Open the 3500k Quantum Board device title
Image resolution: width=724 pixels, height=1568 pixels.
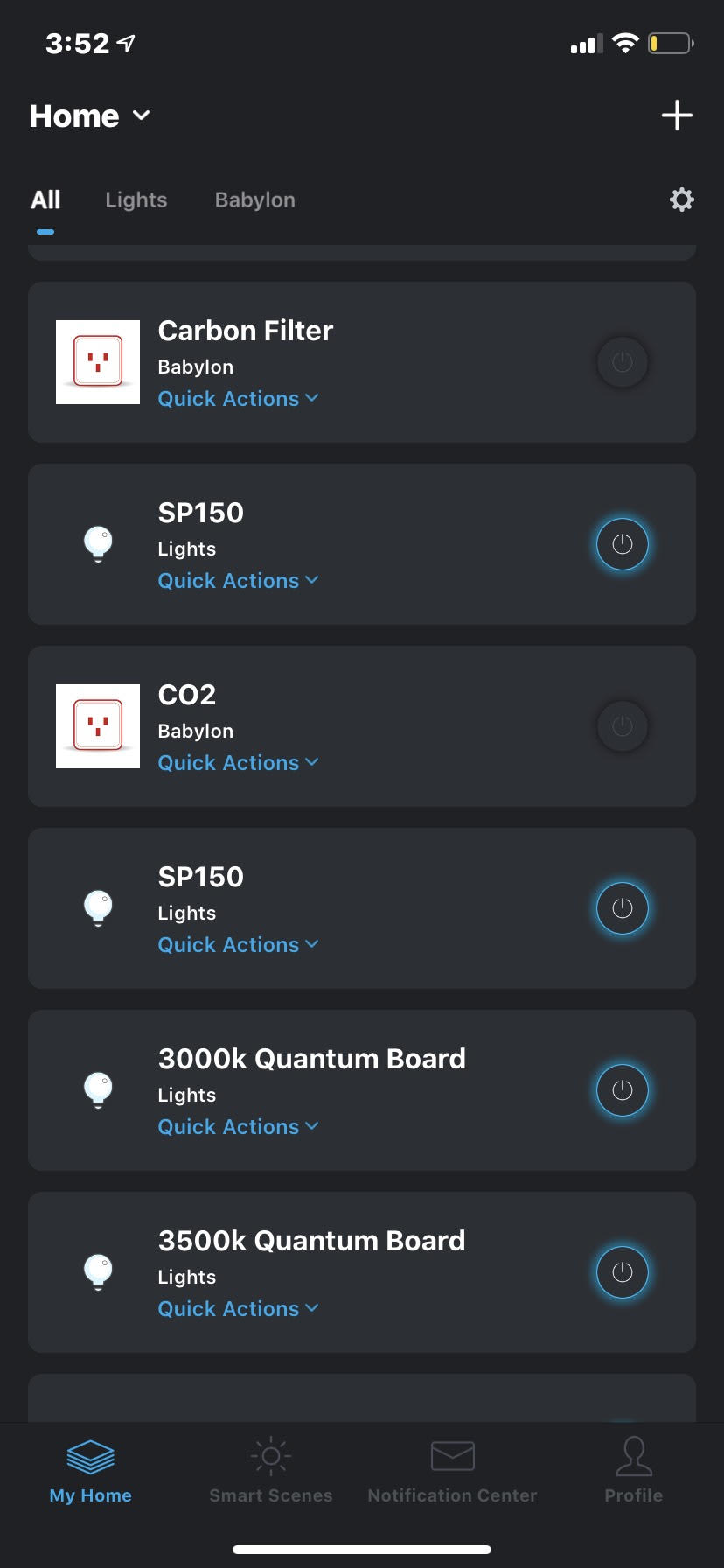tap(311, 1241)
